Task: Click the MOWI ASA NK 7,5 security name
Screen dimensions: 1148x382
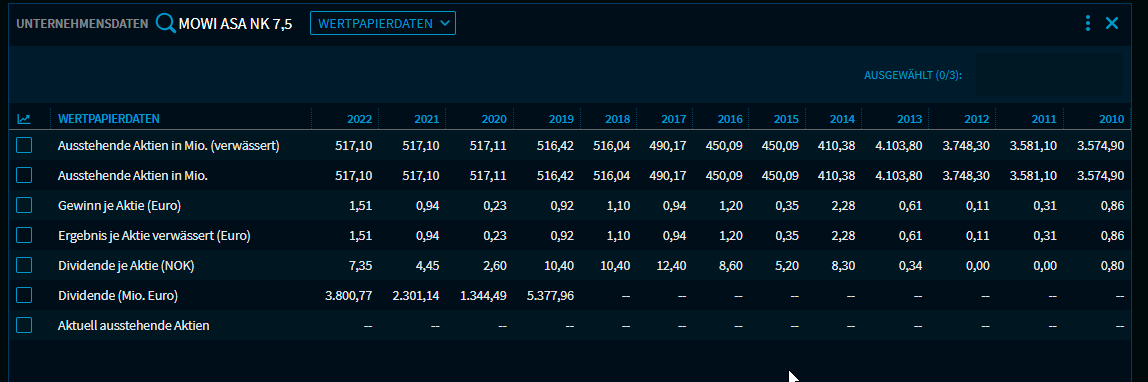Action: [x=235, y=24]
